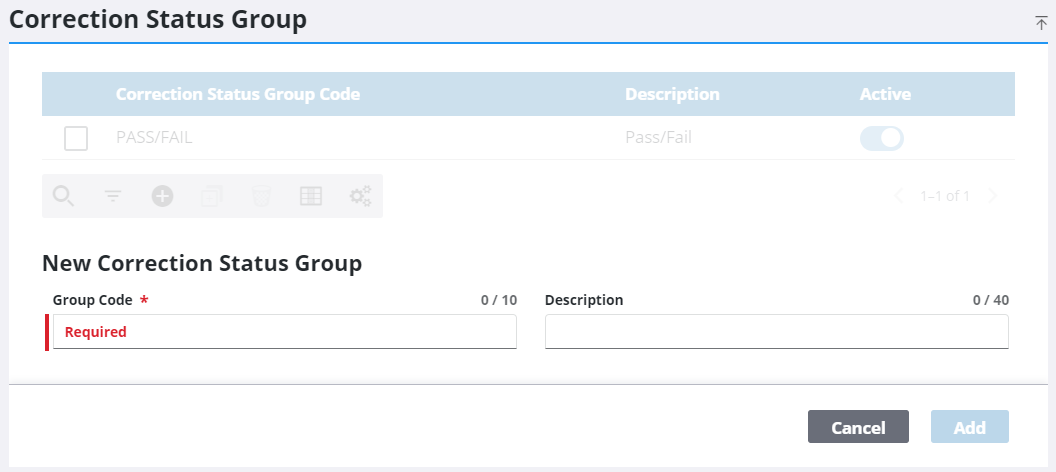Check the PASS/FAIL row checkbox
Viewport: 1056px width, 472px height.
pyautogui.click(x=76, y=138)
